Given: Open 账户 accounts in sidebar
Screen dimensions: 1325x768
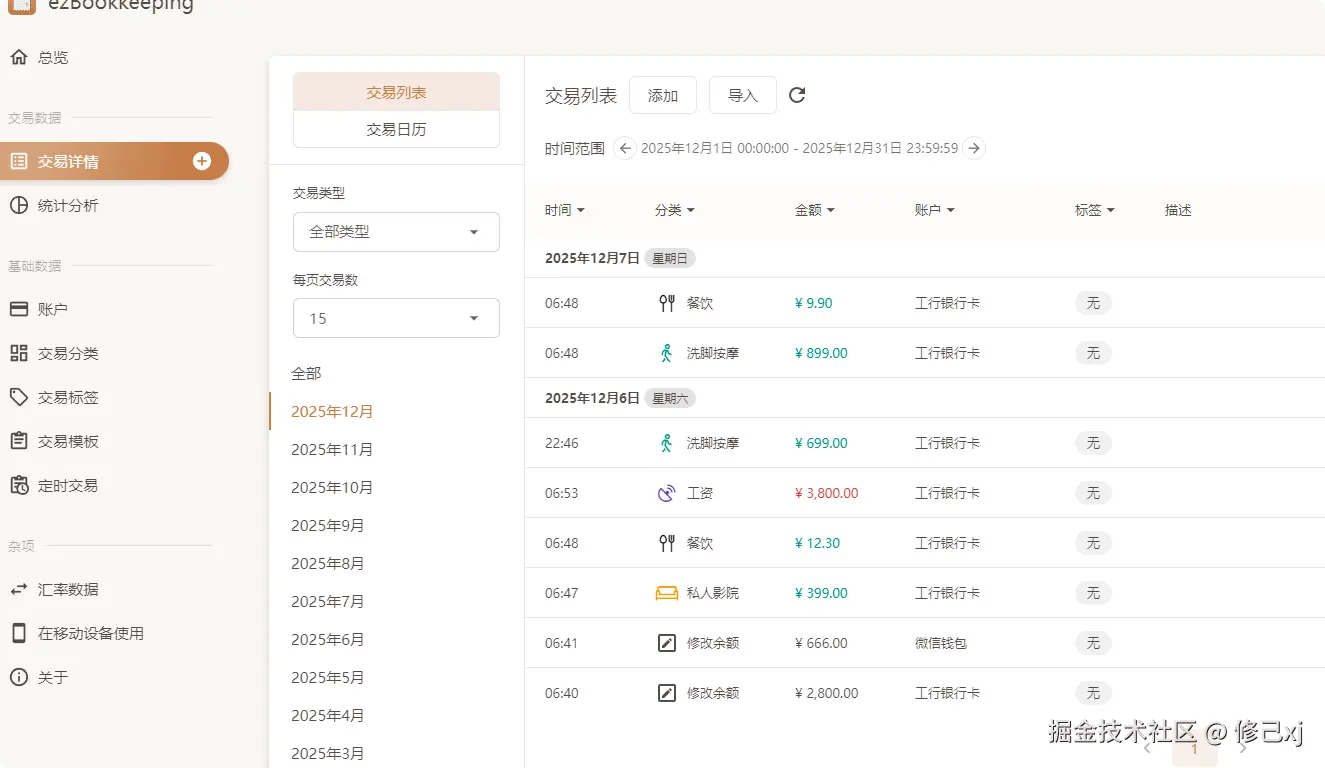Looking at the screenshot, I should [52, 310].
